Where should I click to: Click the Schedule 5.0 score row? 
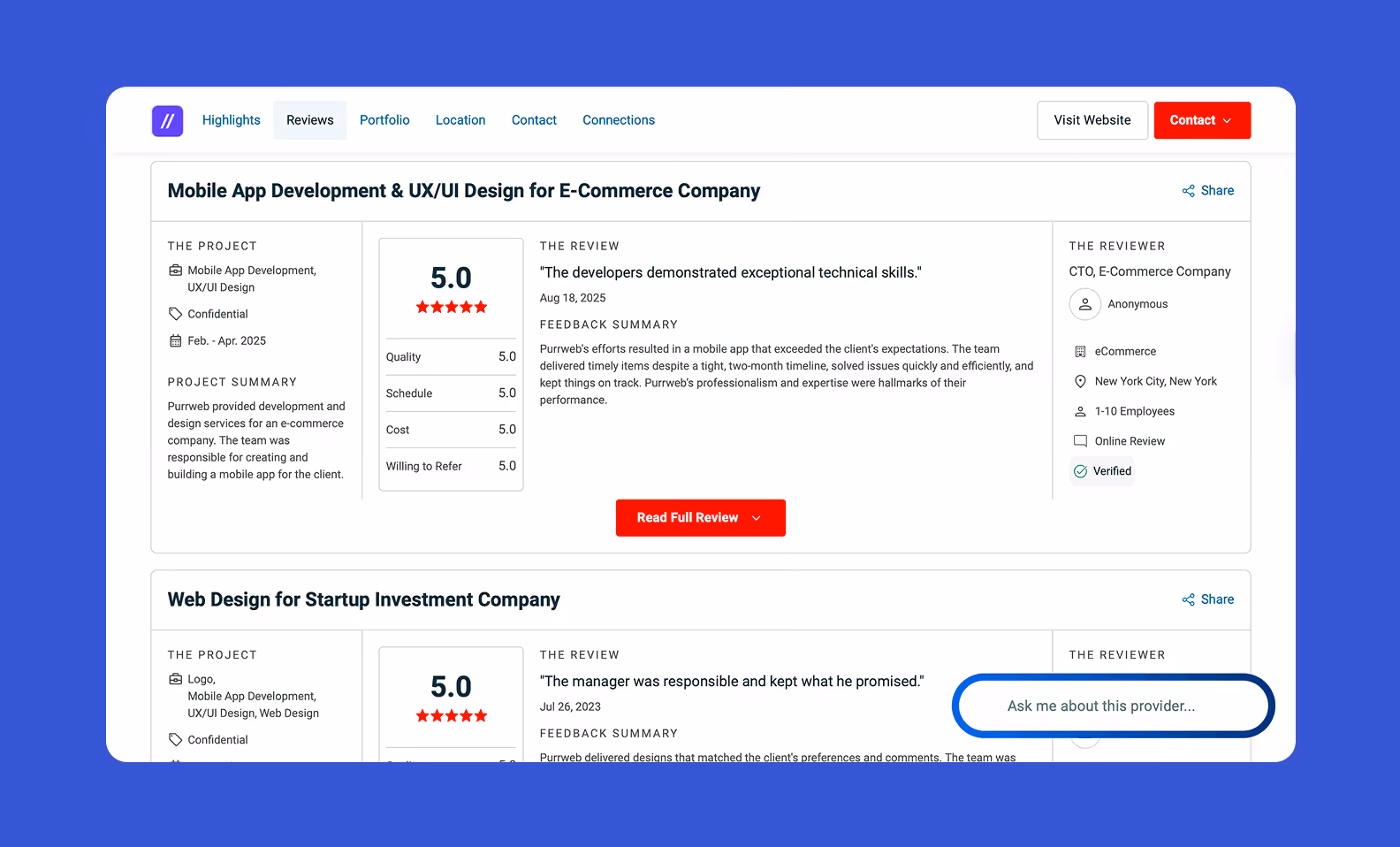click(452, 393)
